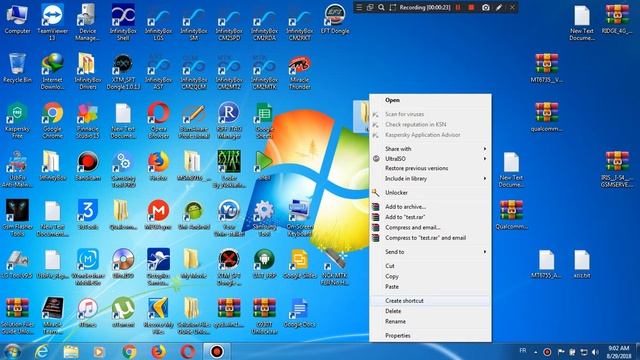Viewport: 640px width, 360px height.
Task: Select the Kaspersky Free shortcut
Action: (x=17, y=121)
